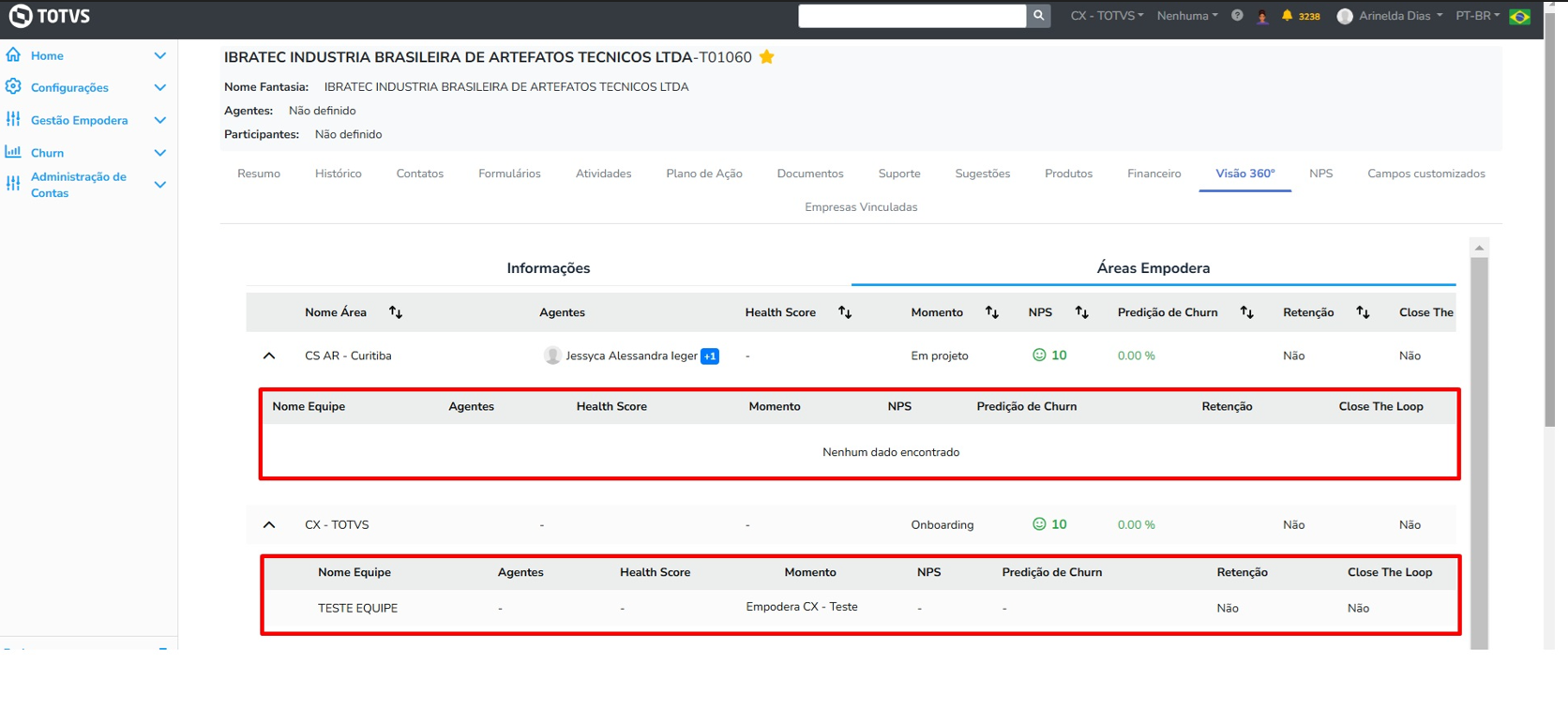
Task: Expand the Home sidebar chevron
Action: click(x=160, y=55)
